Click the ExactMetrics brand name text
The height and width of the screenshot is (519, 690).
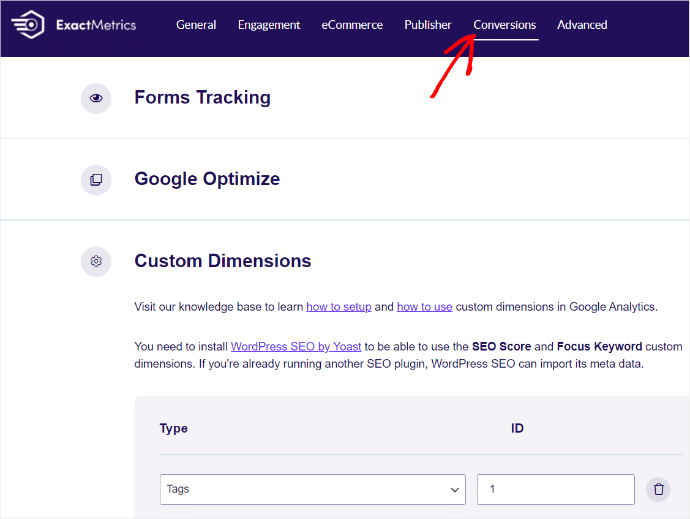click(96, 25)
